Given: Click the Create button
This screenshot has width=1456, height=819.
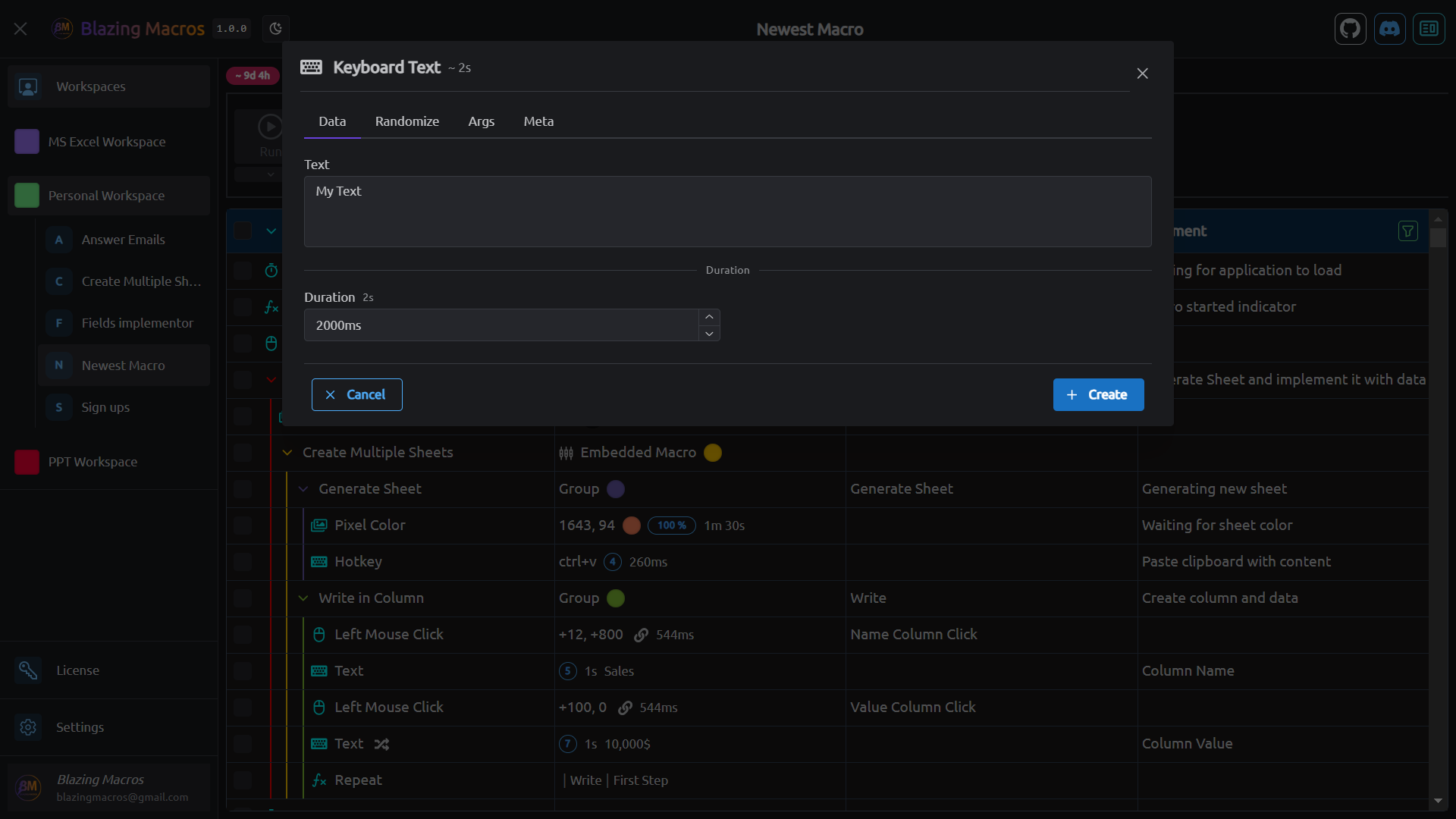Looking at the screenshot, I should tap(1098, 394).
